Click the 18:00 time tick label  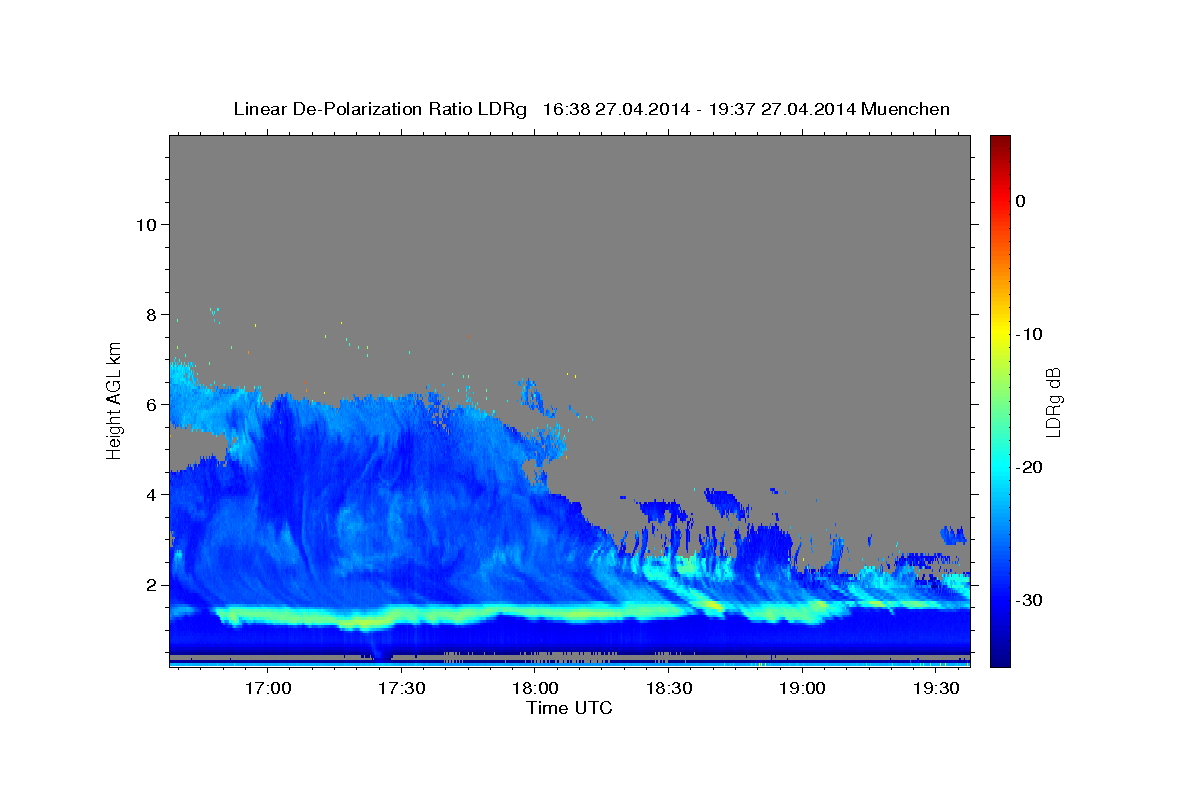point(535,689)
